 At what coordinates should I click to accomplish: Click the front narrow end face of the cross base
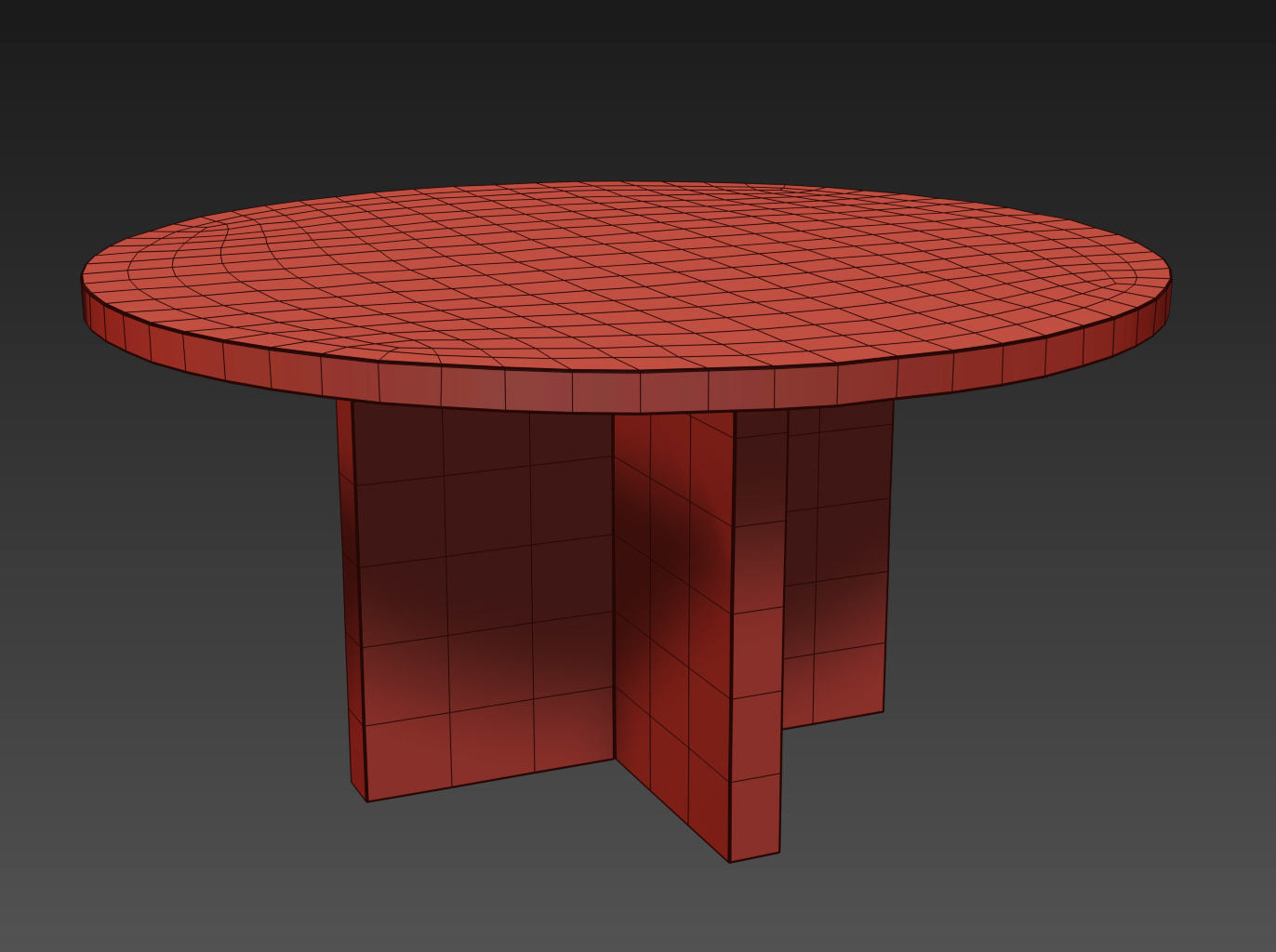click(755, 637)
